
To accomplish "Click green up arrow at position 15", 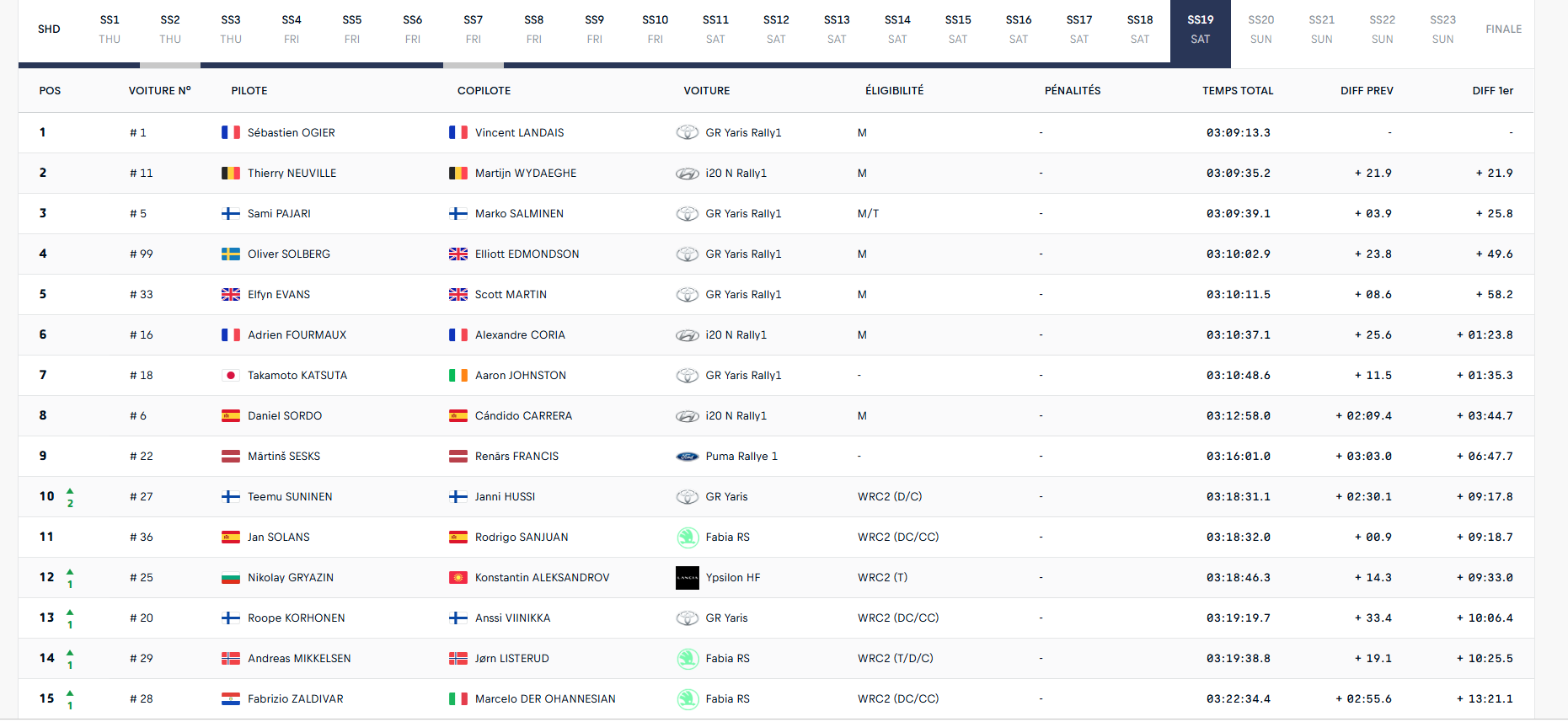I will coord(70,693).
